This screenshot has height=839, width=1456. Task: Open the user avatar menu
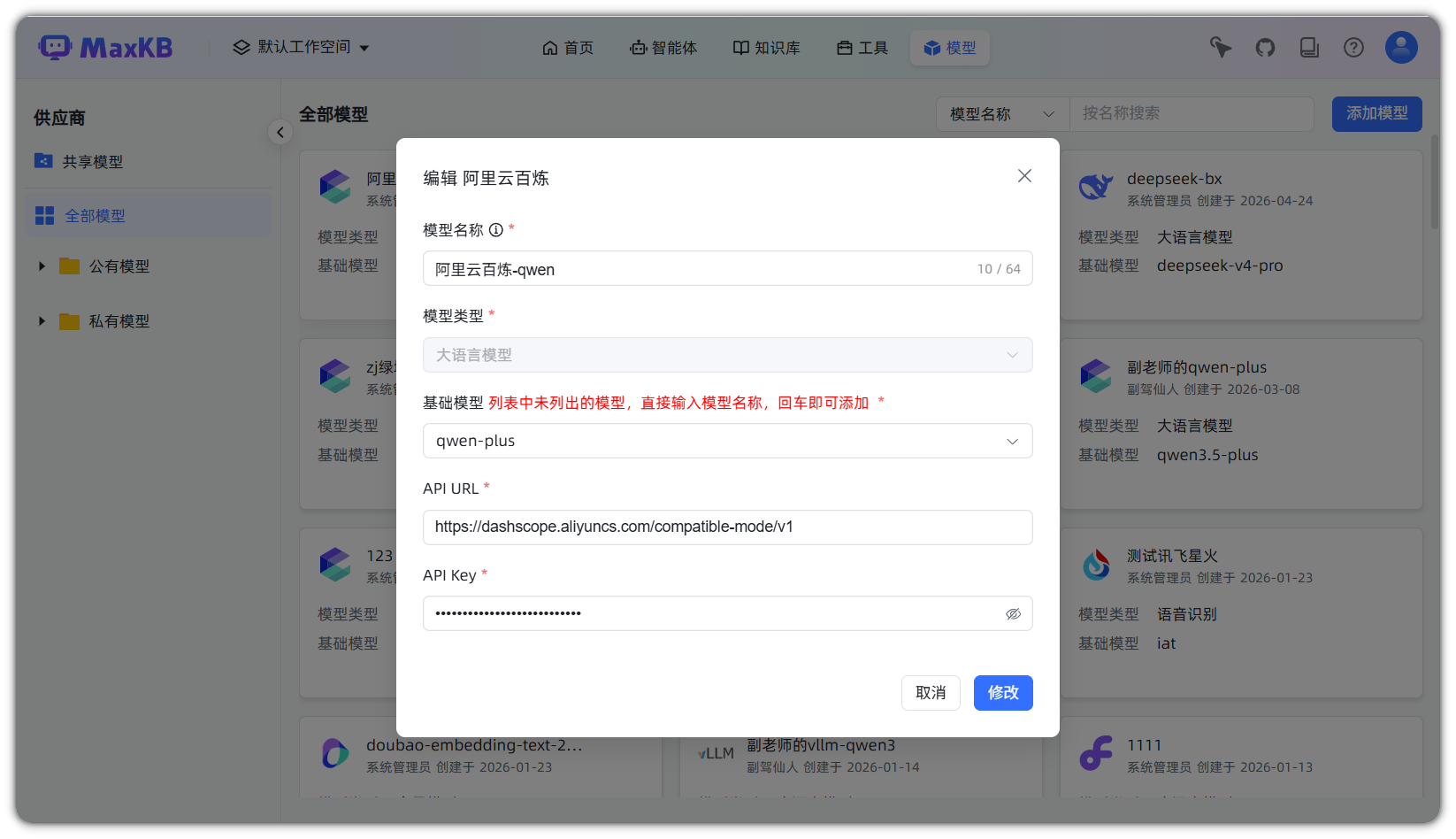tap(1401, 47)
